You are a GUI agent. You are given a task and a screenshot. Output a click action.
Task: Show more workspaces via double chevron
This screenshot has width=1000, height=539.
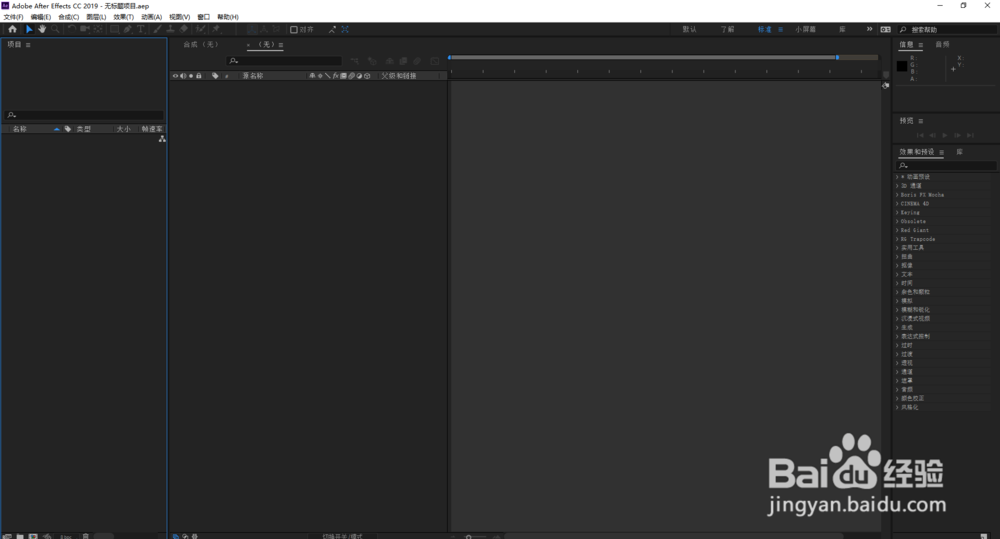pos(869,29)
